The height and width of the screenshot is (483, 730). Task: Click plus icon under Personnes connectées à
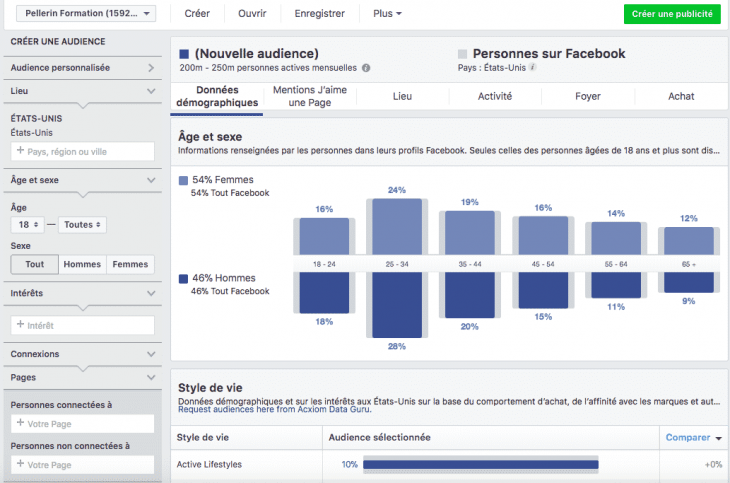(21, 423)
